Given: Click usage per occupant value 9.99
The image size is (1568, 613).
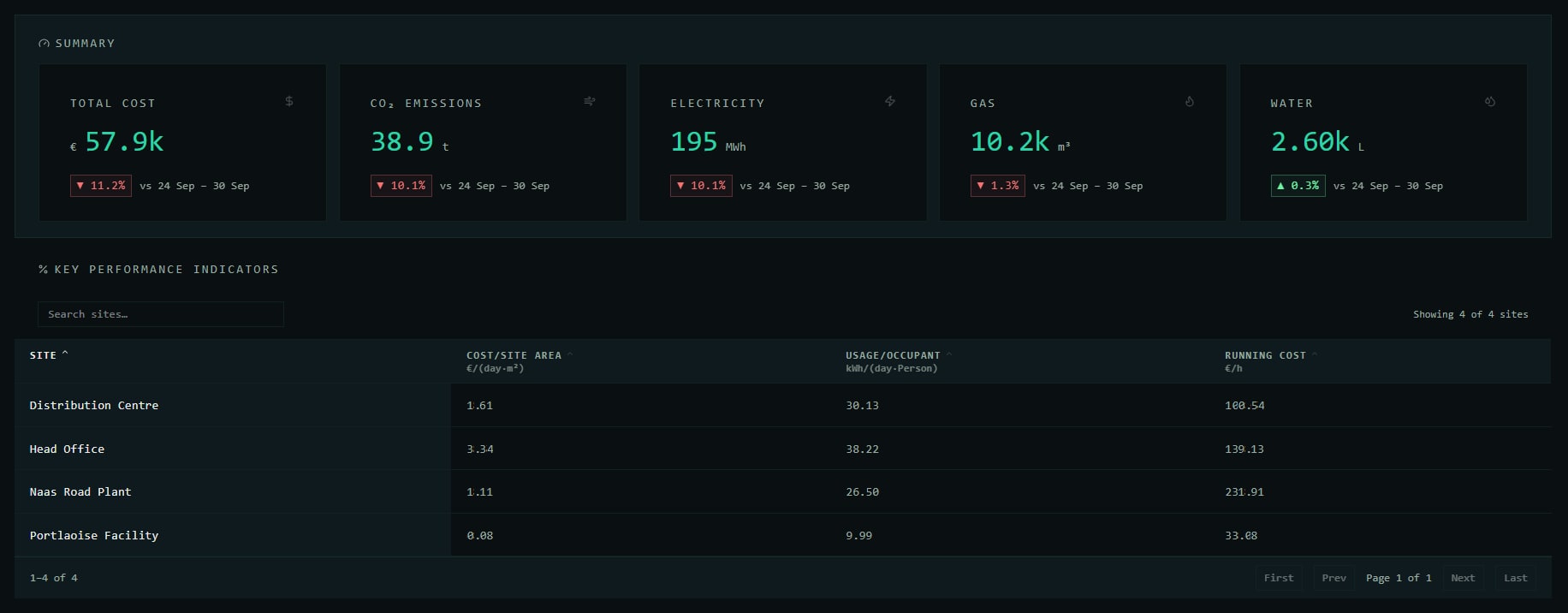Looking at the screenshot, I should coord(858,535).
